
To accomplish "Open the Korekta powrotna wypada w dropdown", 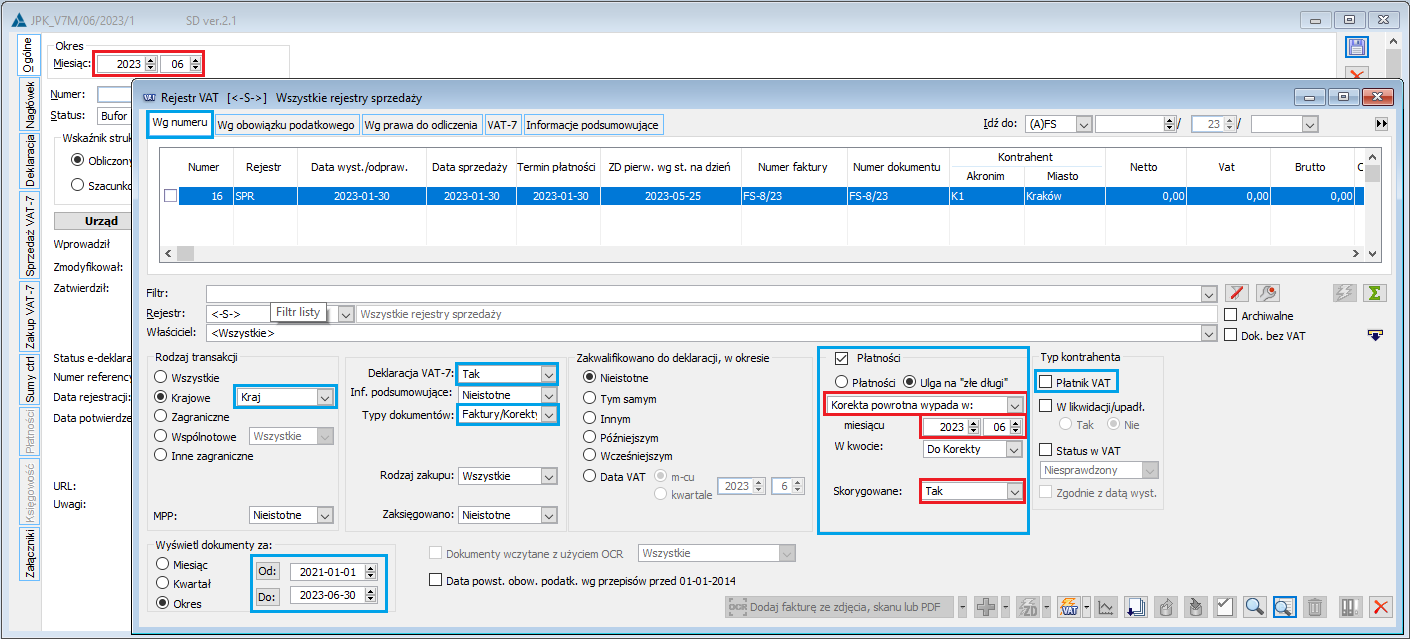I will 1015,405.
